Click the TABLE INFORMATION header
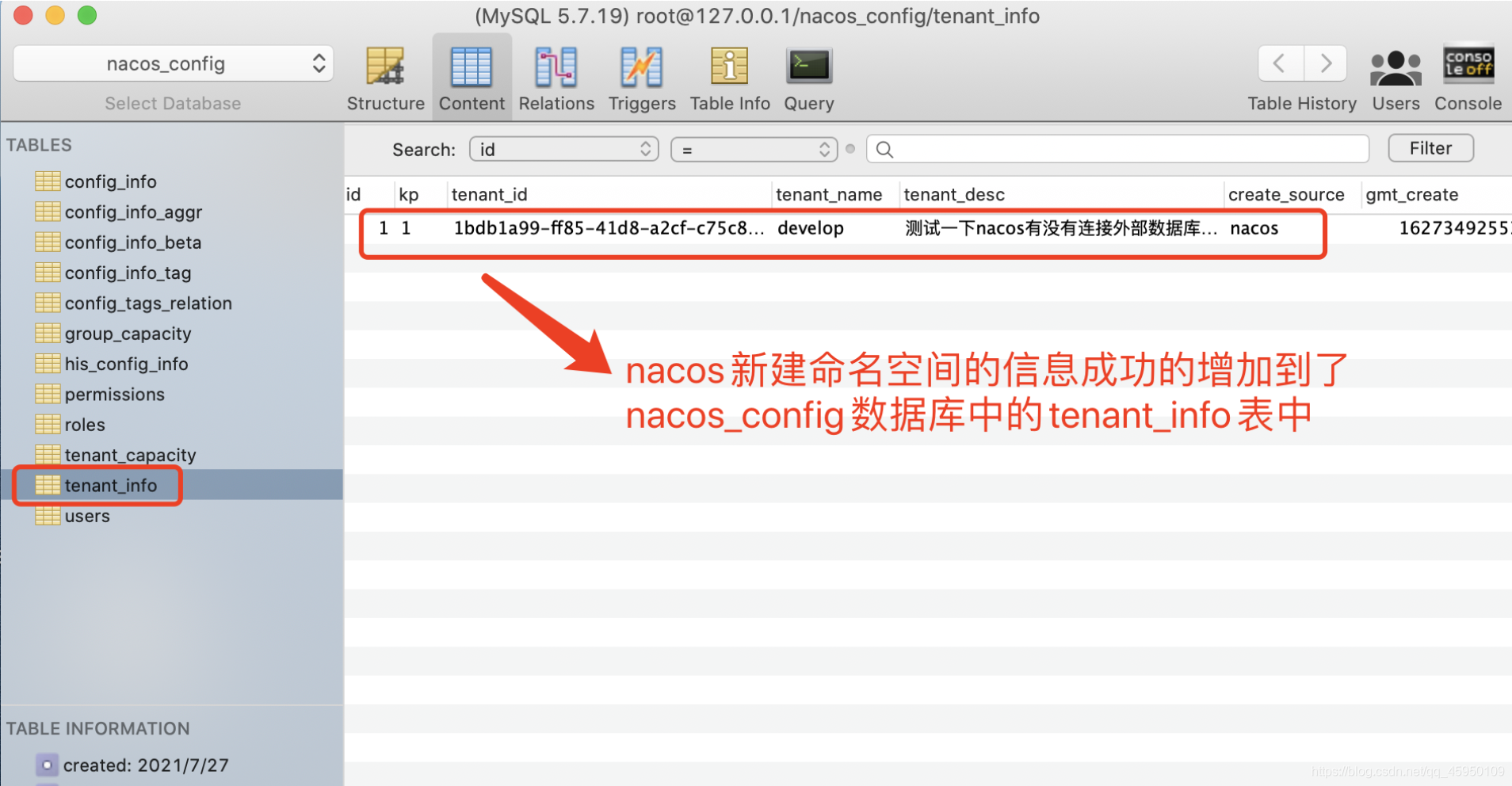The height and width of the screenshot is (786, 1512). click(98, 728)
